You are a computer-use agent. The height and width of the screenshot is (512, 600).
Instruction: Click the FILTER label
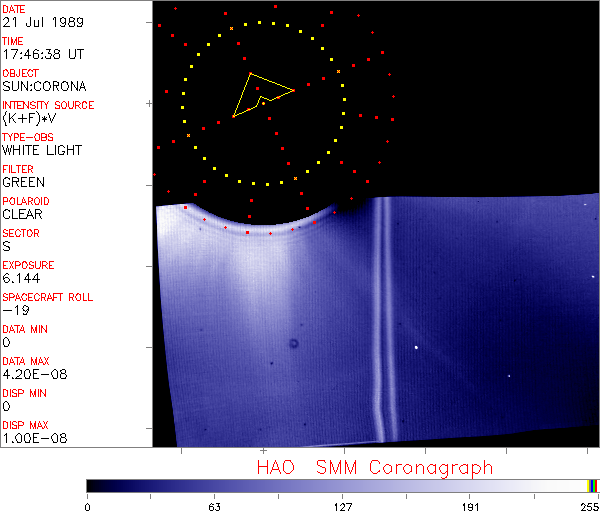click(18, 169)
